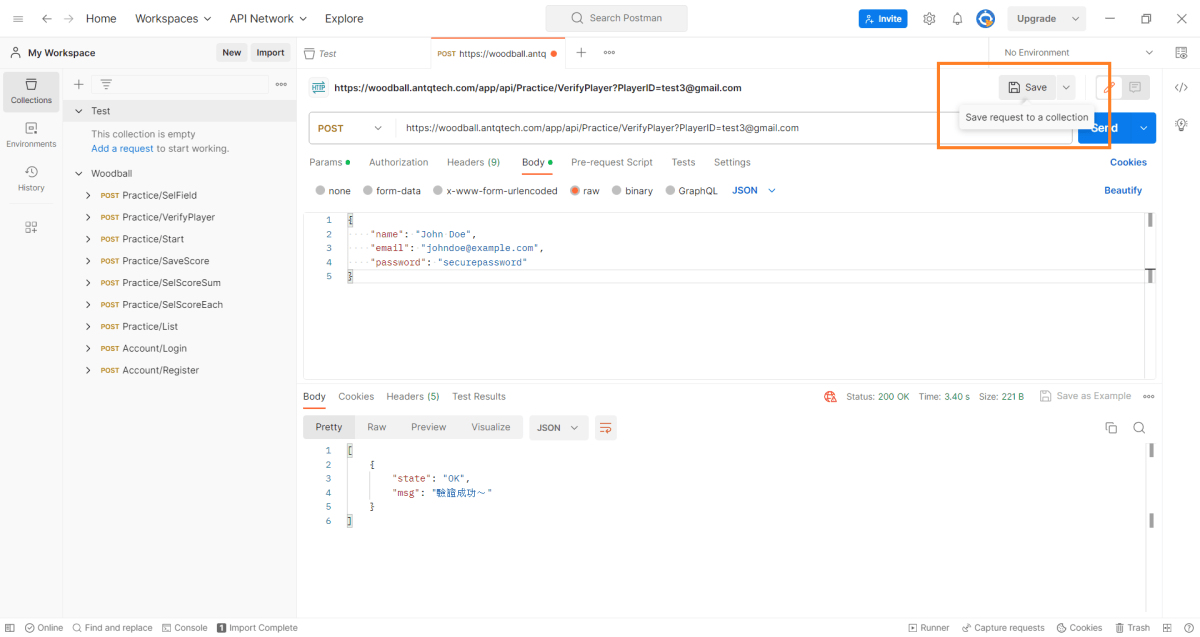Open the info lightbulb icon in right sidebar
The width and height of the screenshot is (1200, 637).
(1181, 124)
